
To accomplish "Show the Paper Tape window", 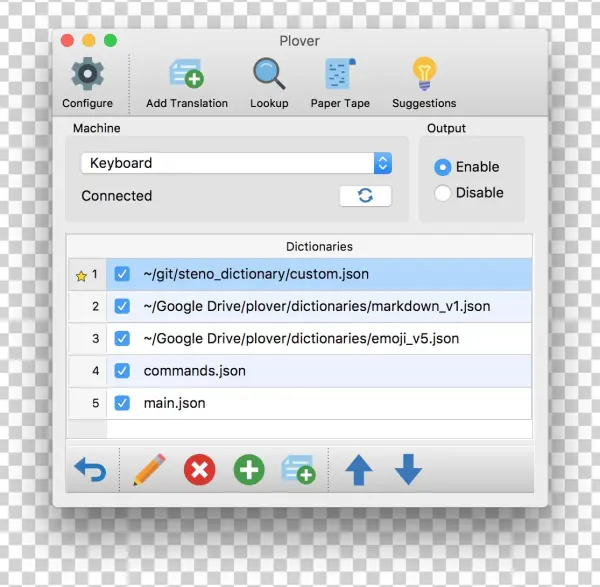I will [340, 73].
